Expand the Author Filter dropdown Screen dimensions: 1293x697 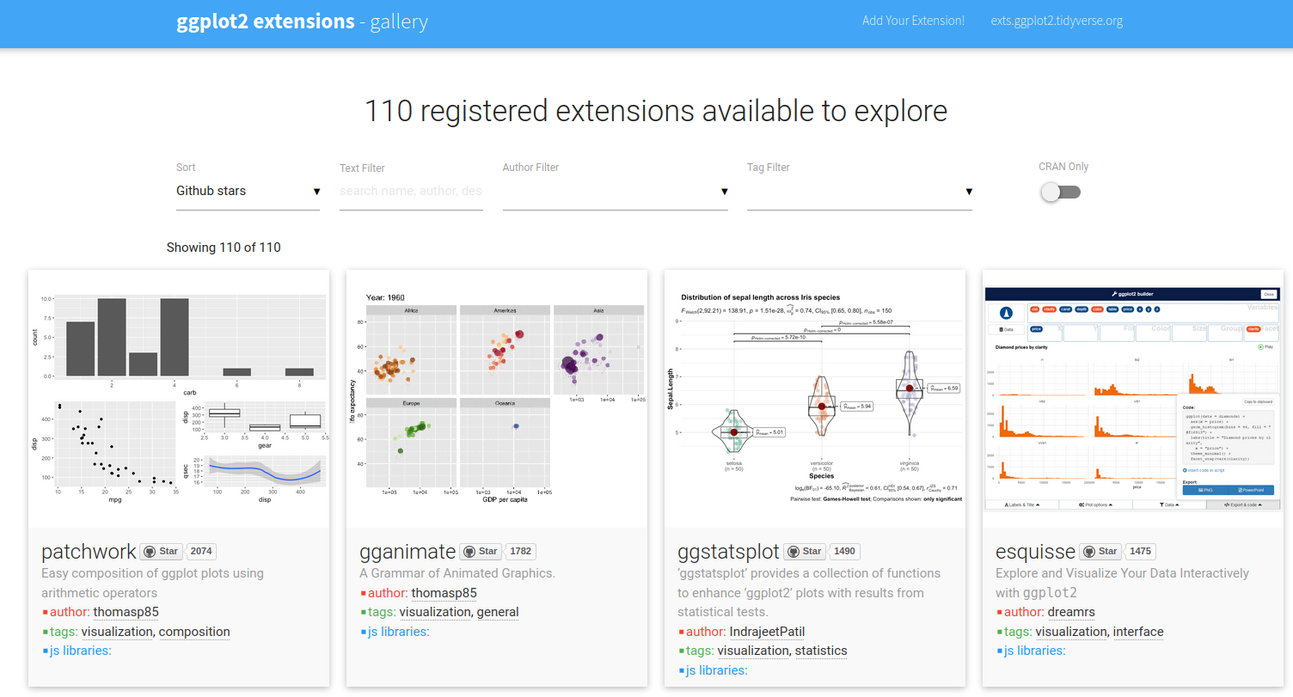point(615,191)
